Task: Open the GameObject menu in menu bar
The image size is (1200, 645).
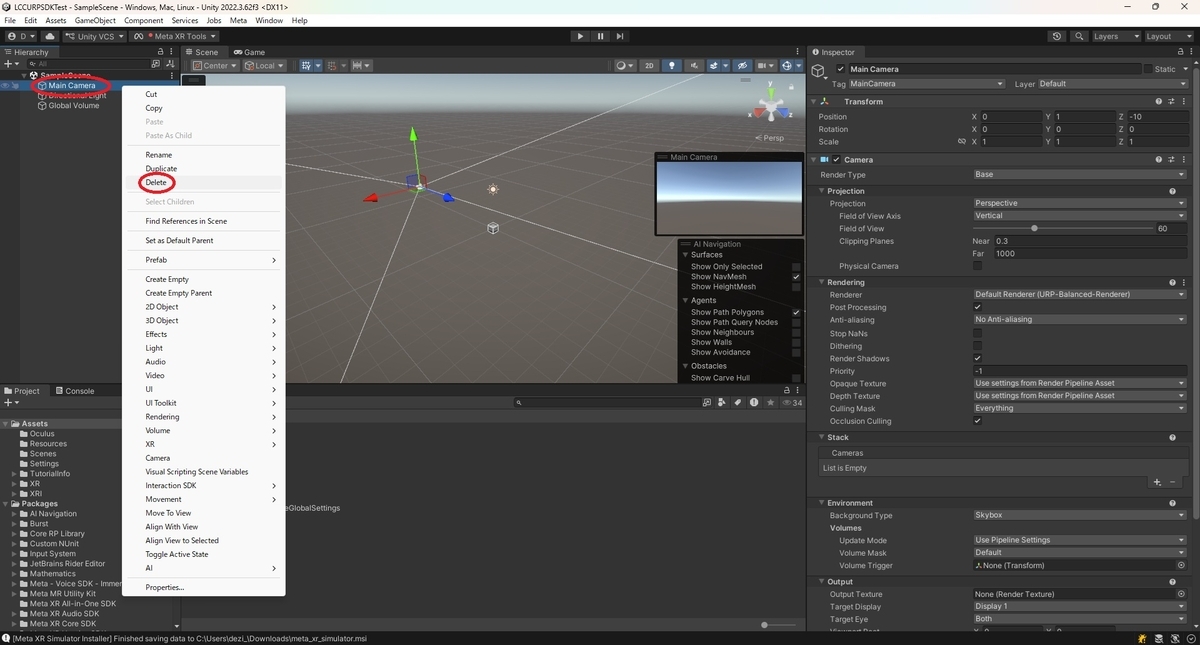Action: (95, 20)
